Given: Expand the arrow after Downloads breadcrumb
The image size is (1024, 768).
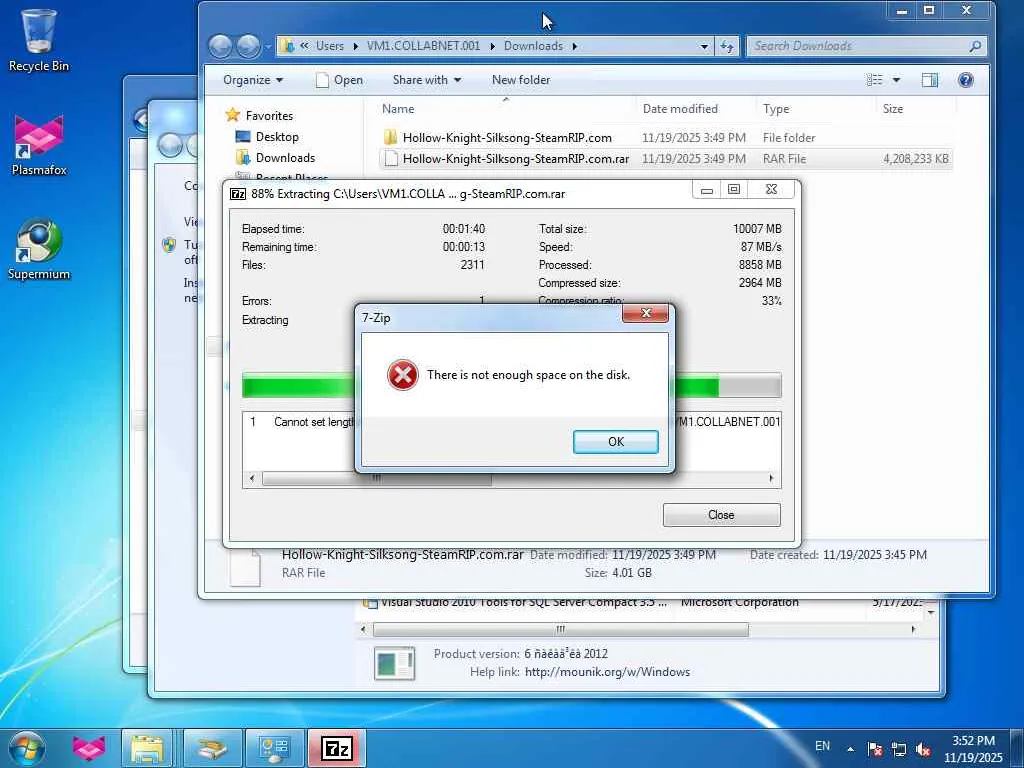Looking at the screenshot, I should coord(575,46).
